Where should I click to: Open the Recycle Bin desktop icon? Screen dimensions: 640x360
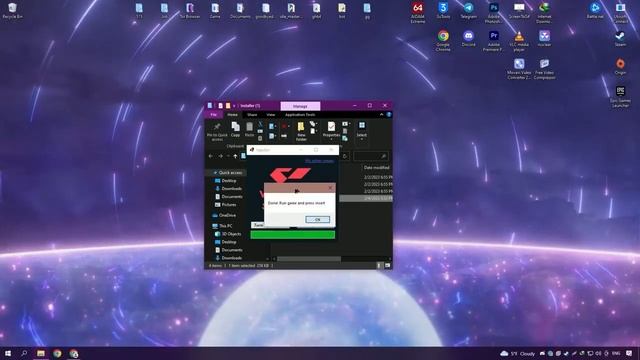(x=12, y=11)
